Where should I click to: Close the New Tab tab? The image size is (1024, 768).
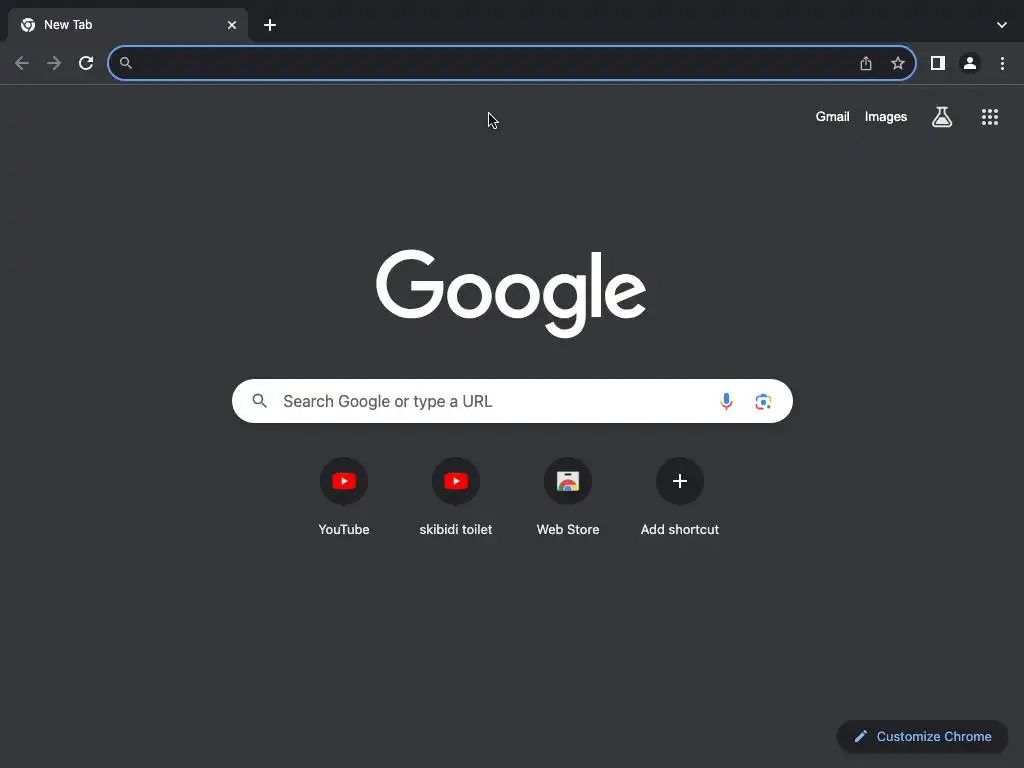coord(232,25)
